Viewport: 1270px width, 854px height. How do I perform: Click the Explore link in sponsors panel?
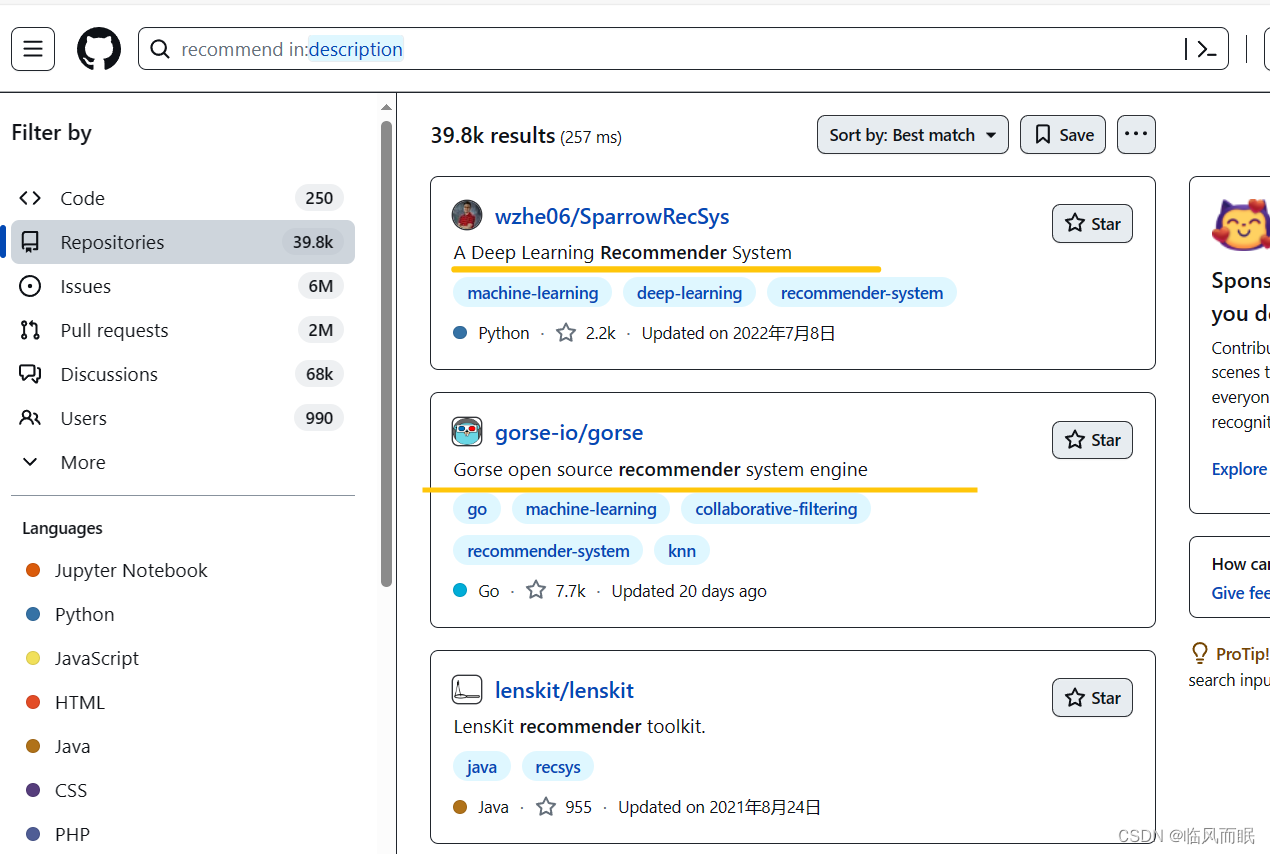[1239, 469]
